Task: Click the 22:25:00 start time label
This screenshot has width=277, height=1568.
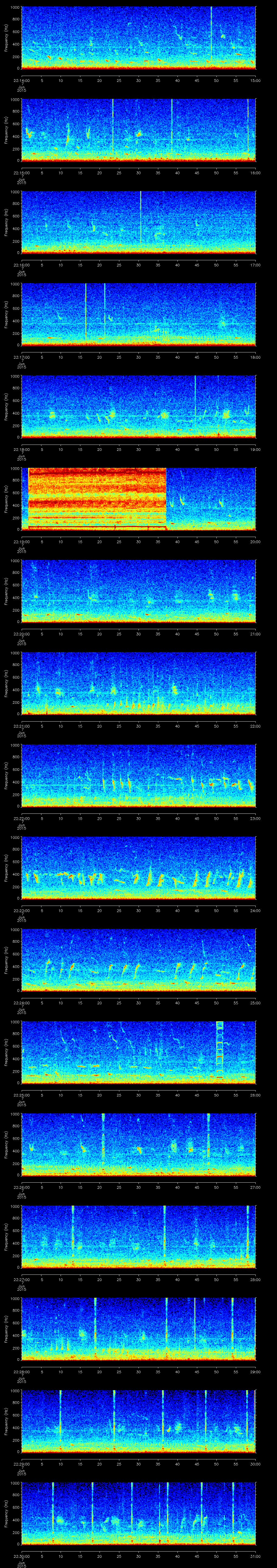Action: tap(21, 1095)
